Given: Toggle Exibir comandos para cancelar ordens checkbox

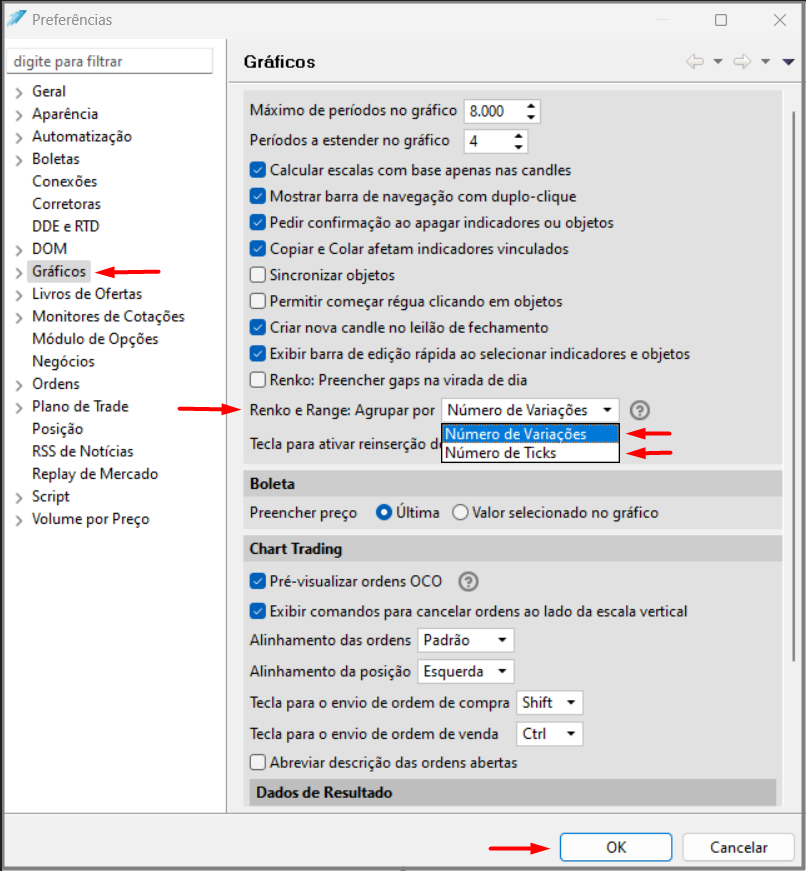Looking at the screenshot, I should pyautogui.click(x=258, y=611).
